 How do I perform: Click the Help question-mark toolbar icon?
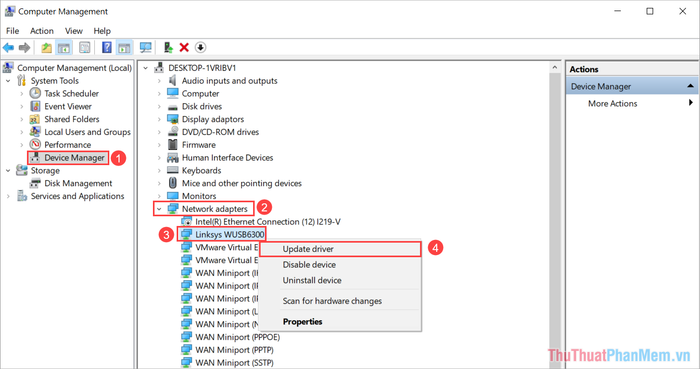(107, 47)
